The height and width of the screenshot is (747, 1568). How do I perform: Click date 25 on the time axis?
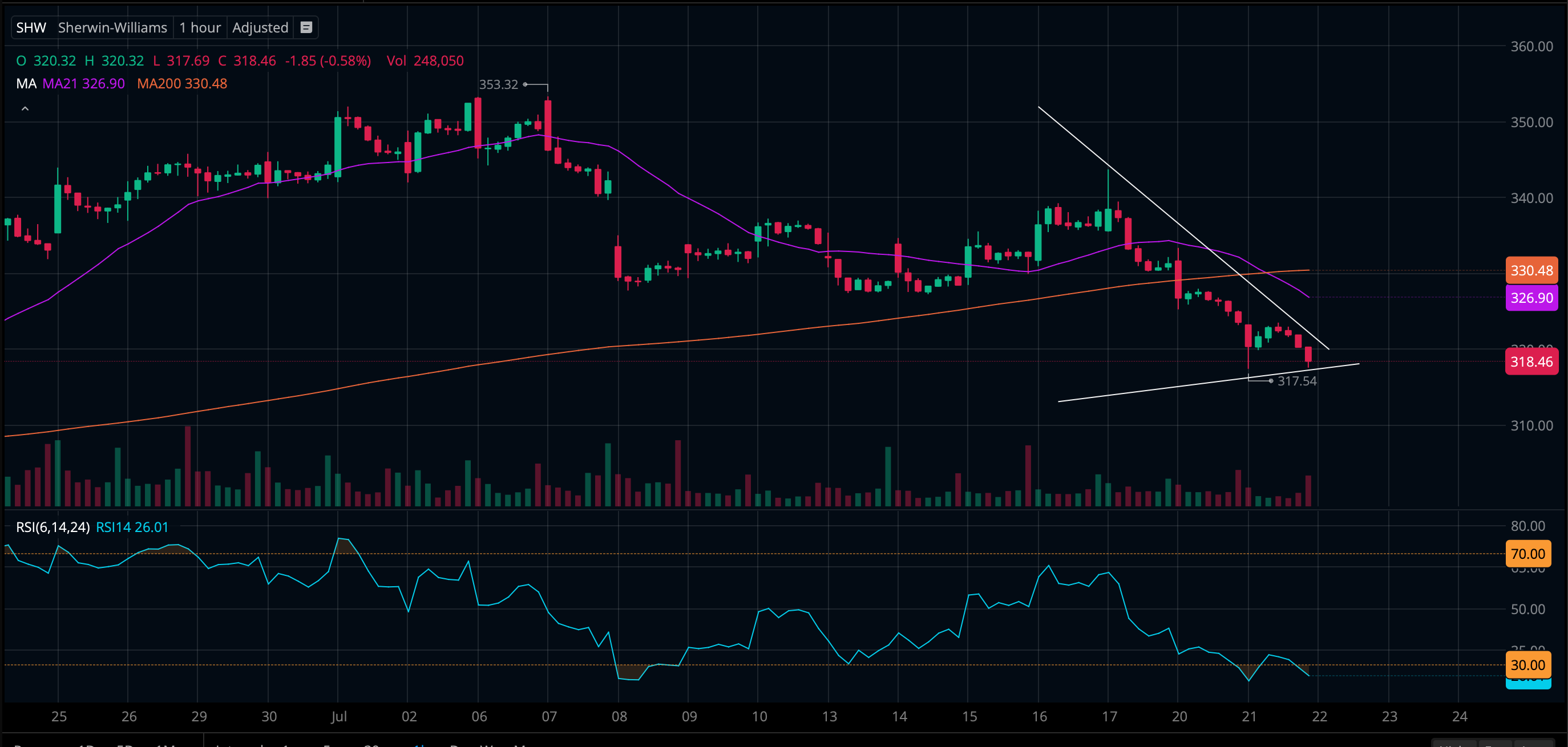tap(59, 716)
